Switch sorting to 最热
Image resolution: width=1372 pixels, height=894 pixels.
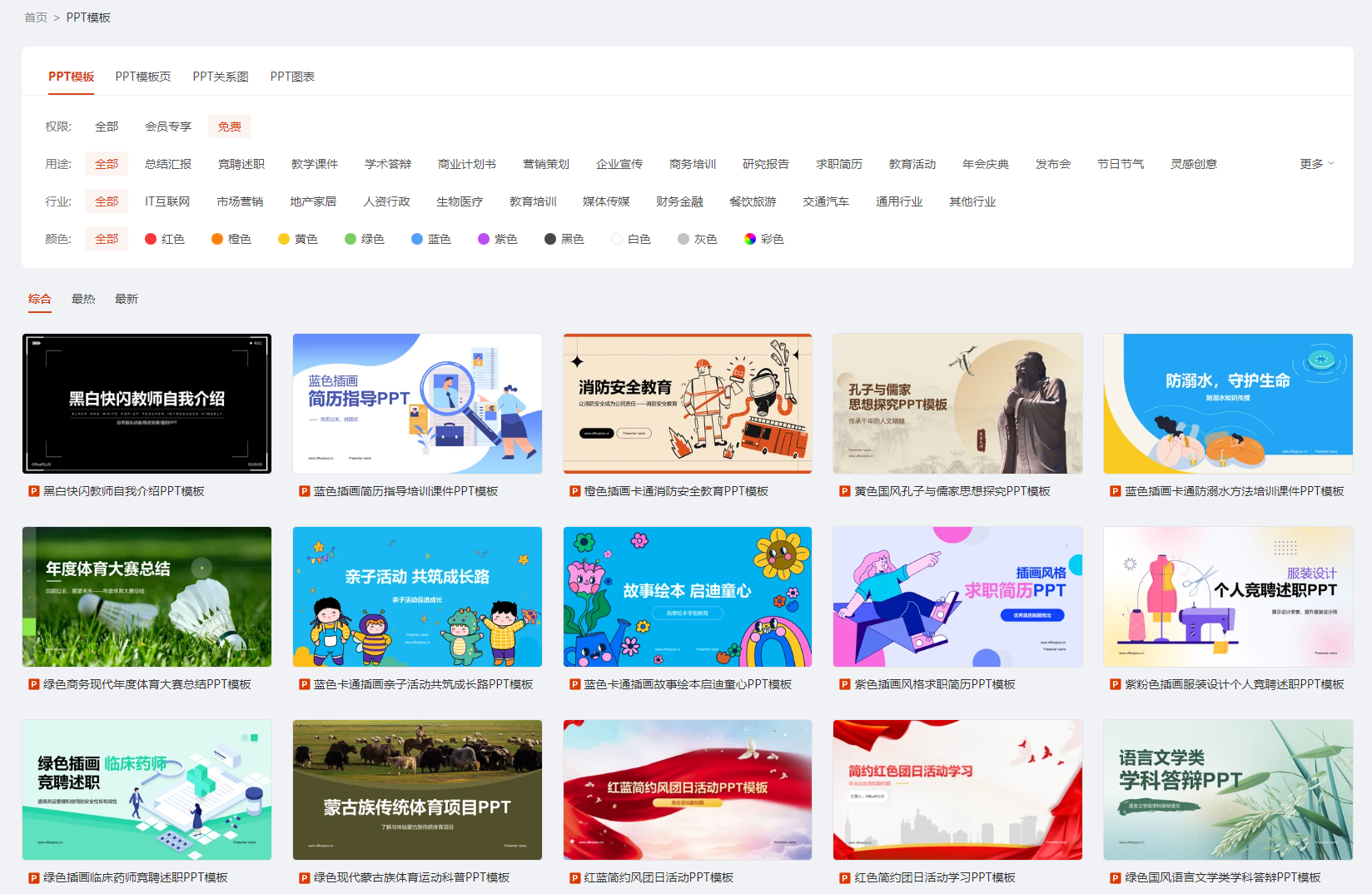(x=83, y=298)
